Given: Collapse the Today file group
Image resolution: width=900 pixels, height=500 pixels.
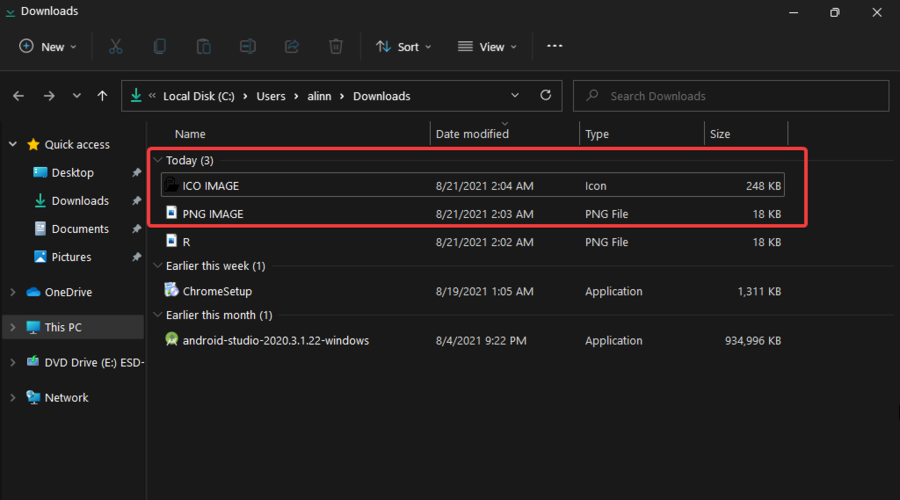Looking at the screenshot, I should [x=157, y=160].
